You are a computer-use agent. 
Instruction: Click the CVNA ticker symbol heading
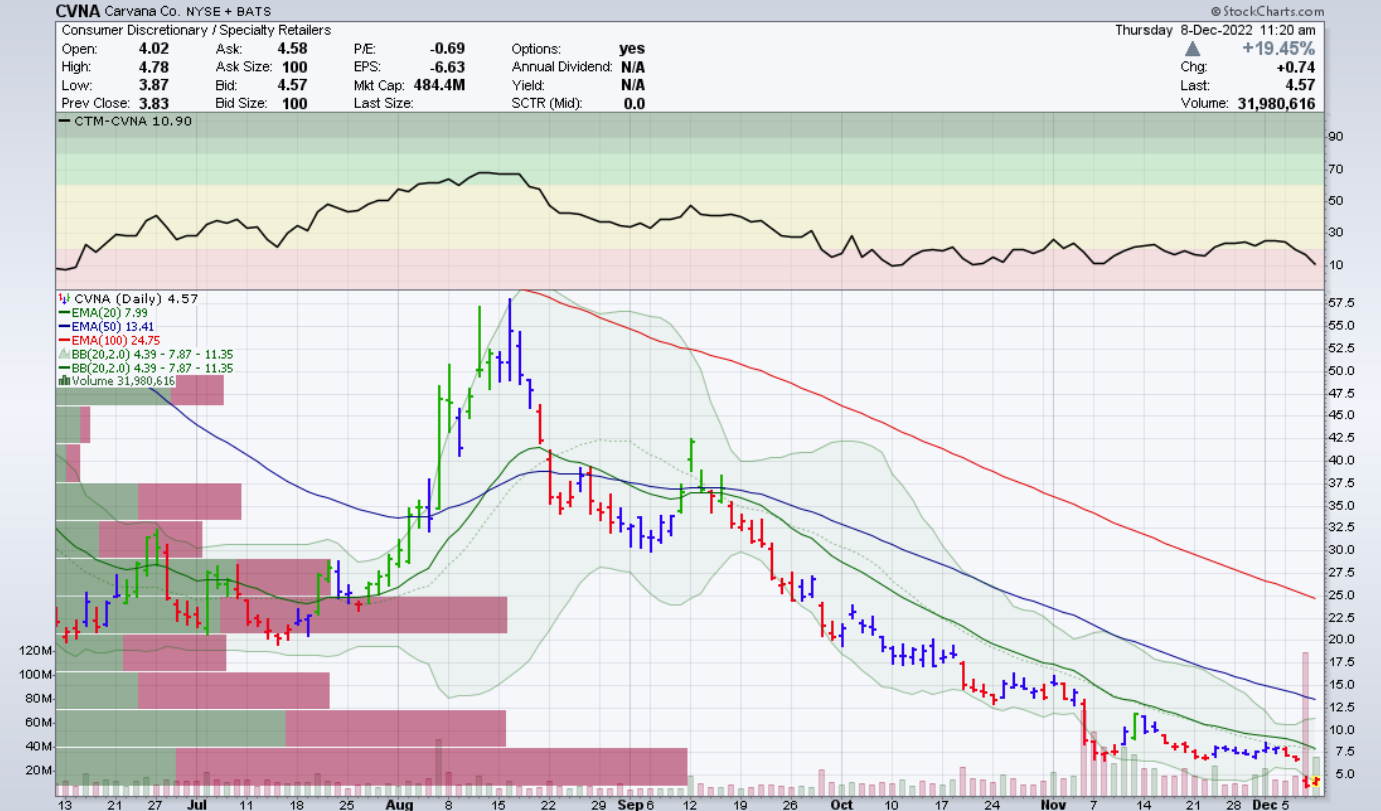click(x=77, y=11)
